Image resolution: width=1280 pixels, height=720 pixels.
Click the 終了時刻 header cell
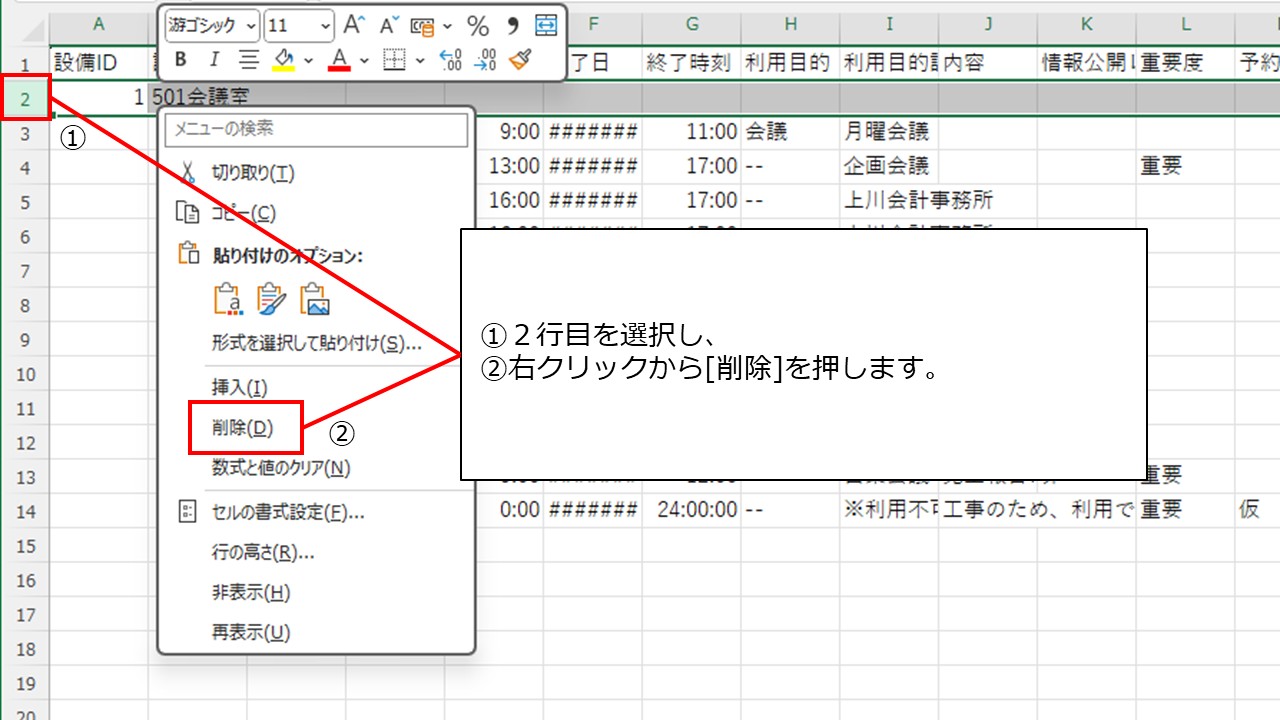click(x=692, y=62)
